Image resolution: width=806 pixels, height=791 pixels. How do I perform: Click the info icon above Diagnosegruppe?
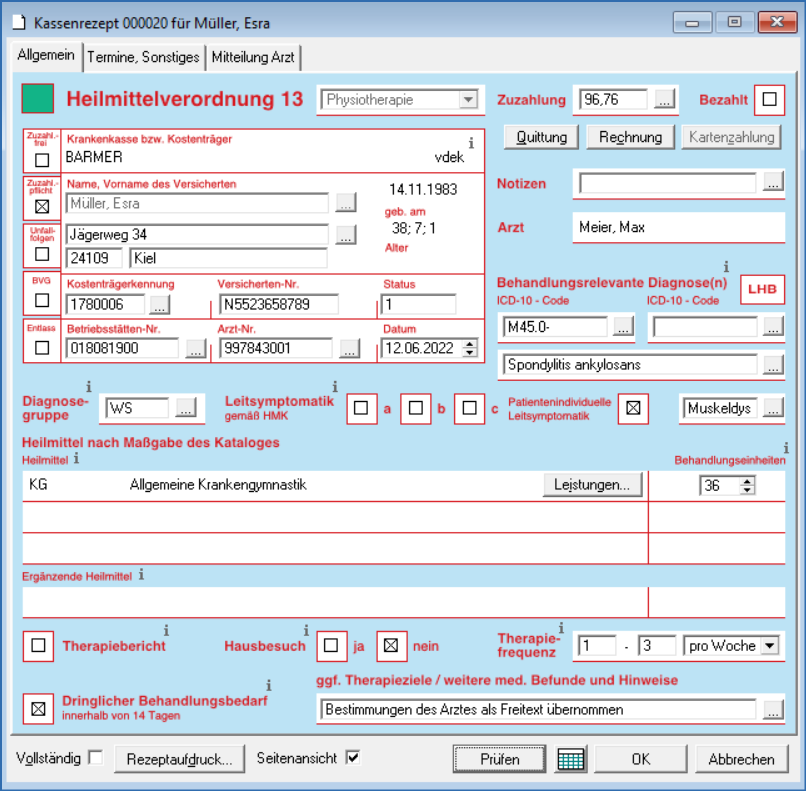click(90, 386)
